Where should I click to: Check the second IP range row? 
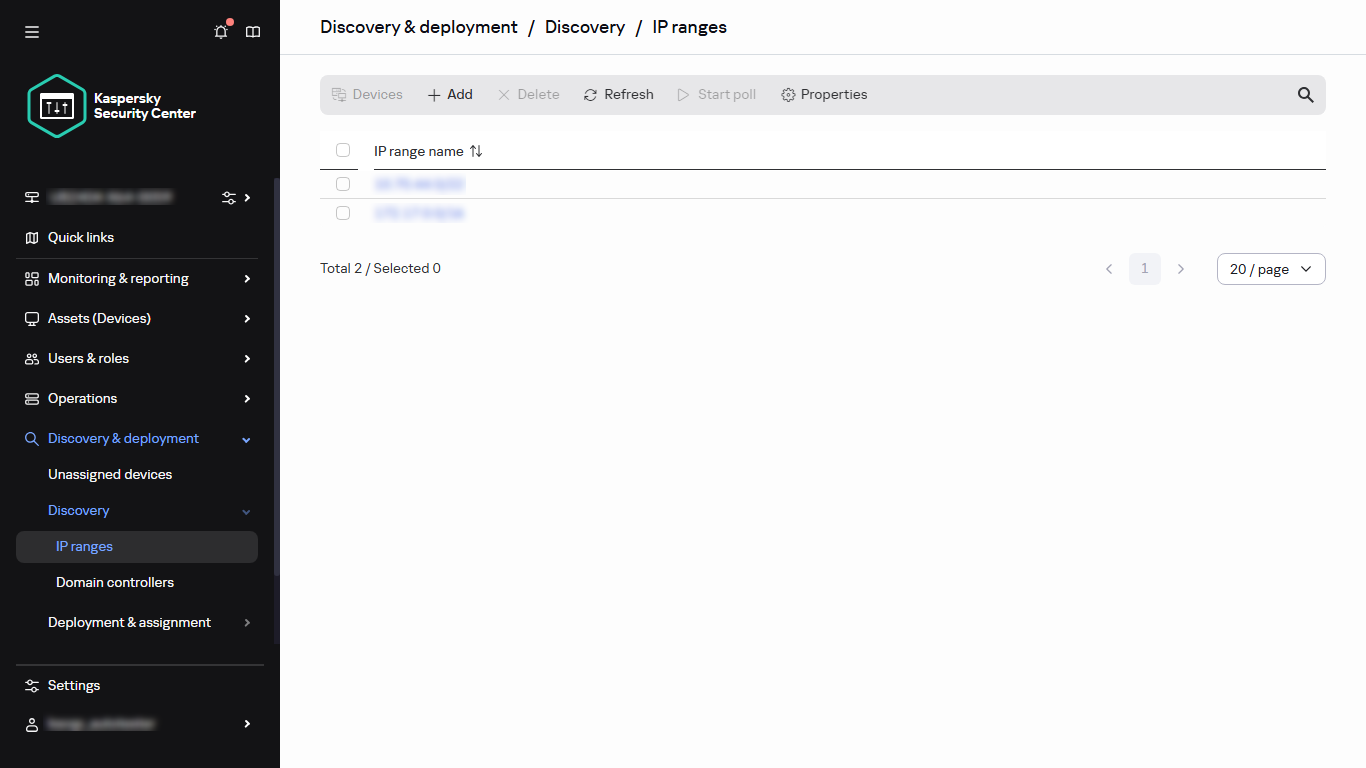(x=343, y=213)
